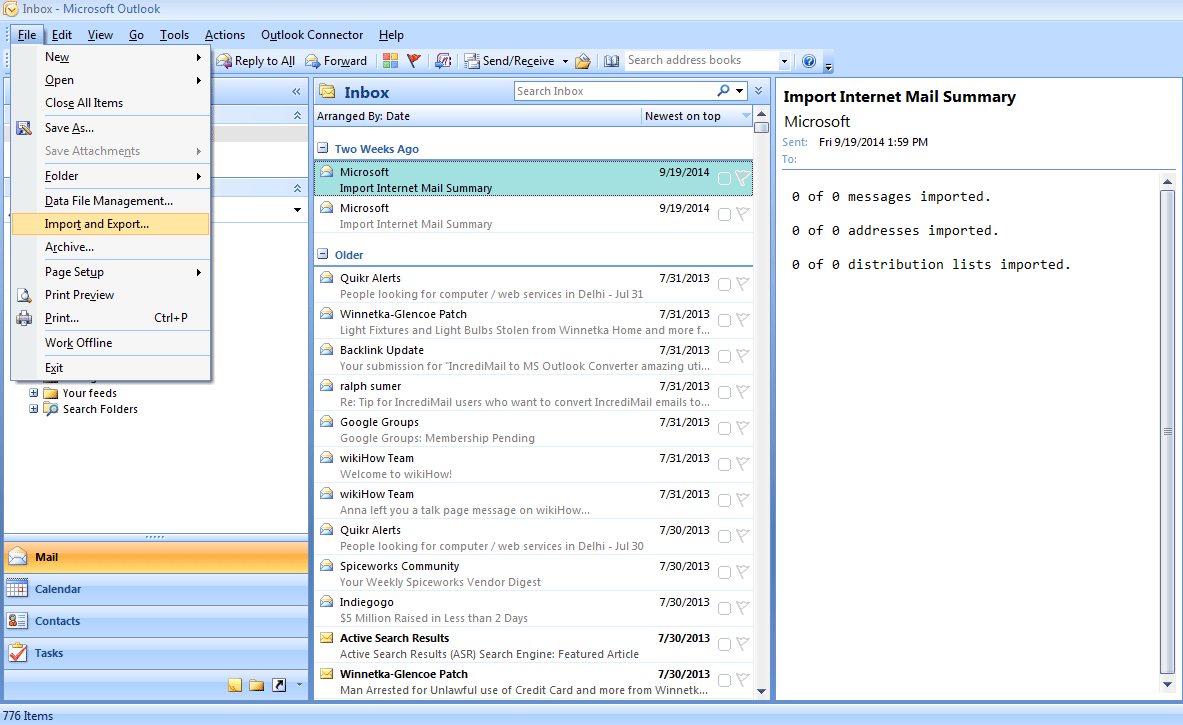Click the Categorize color squares icon

(390, 60)
